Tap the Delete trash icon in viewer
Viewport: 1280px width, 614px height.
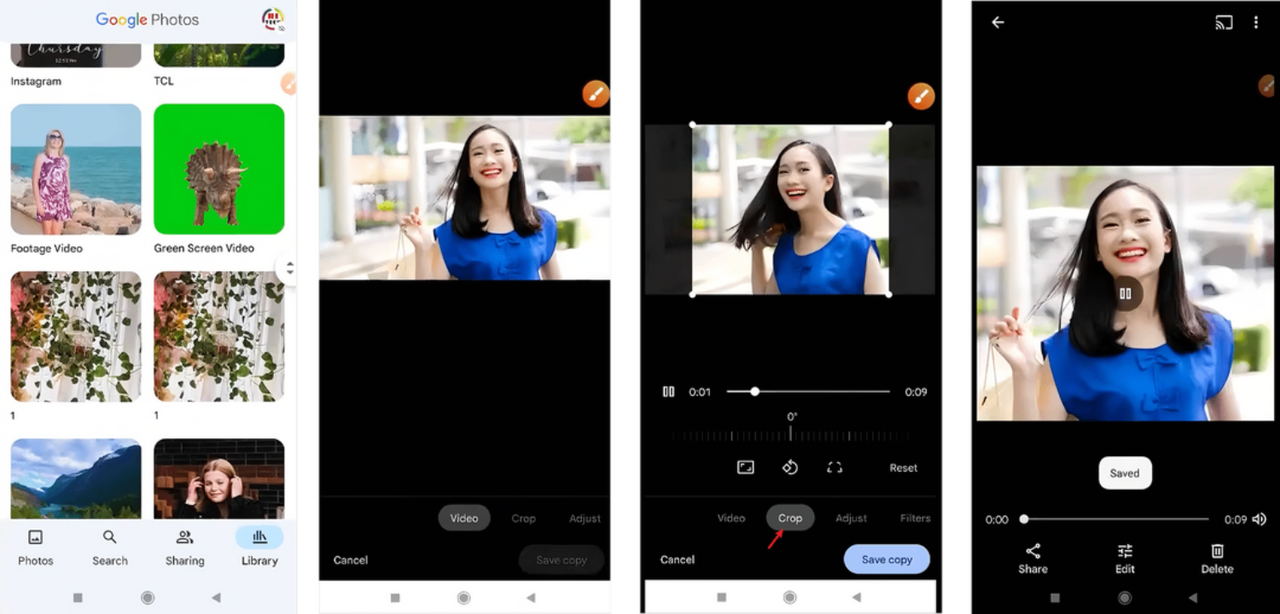pyautogui.click(x=1217, y=558)
